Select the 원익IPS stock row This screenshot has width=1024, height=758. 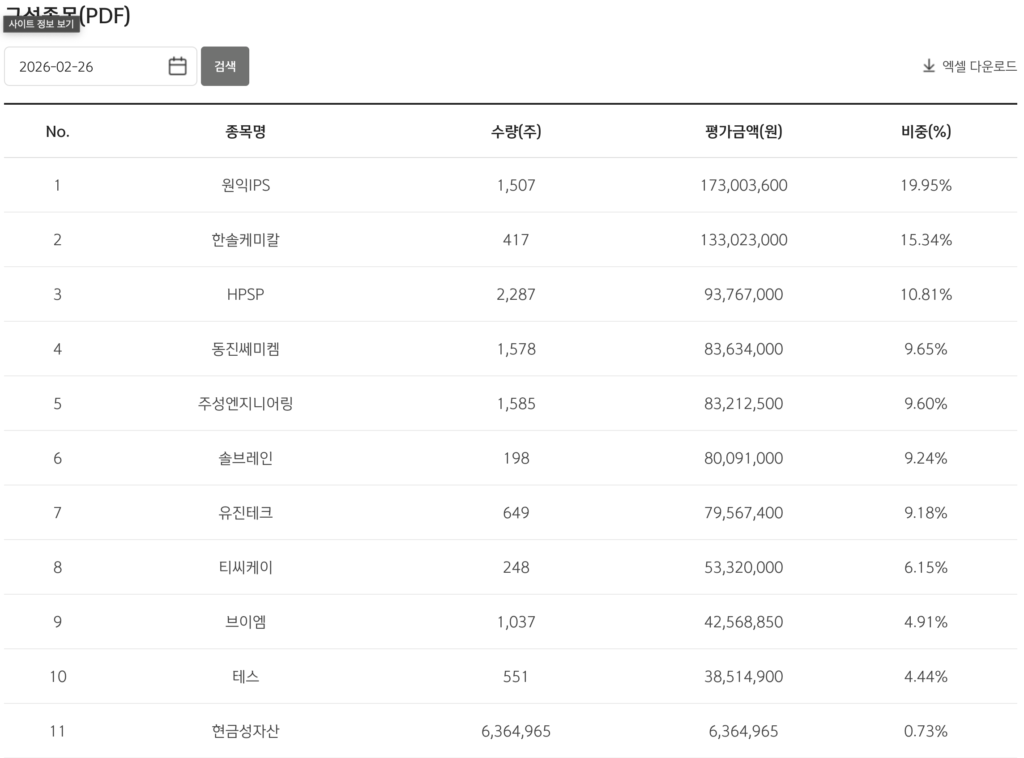[246, 185]
